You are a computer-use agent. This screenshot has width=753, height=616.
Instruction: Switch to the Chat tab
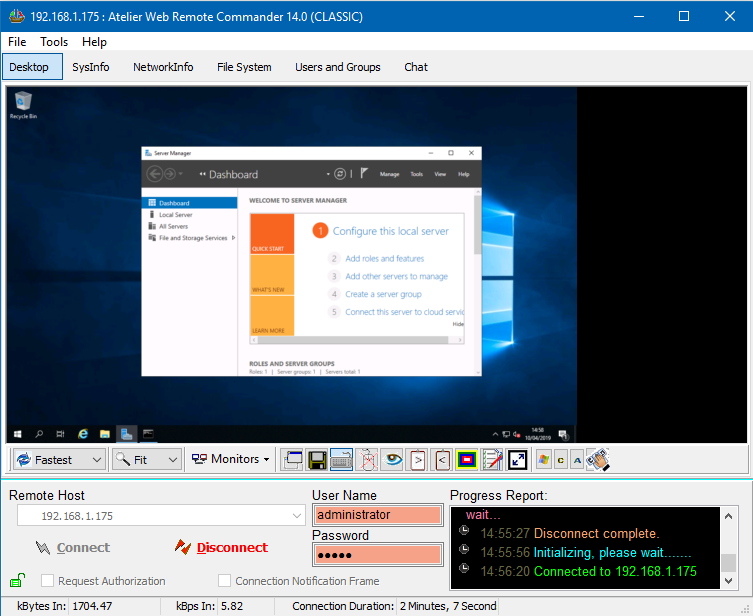point(416,67)
